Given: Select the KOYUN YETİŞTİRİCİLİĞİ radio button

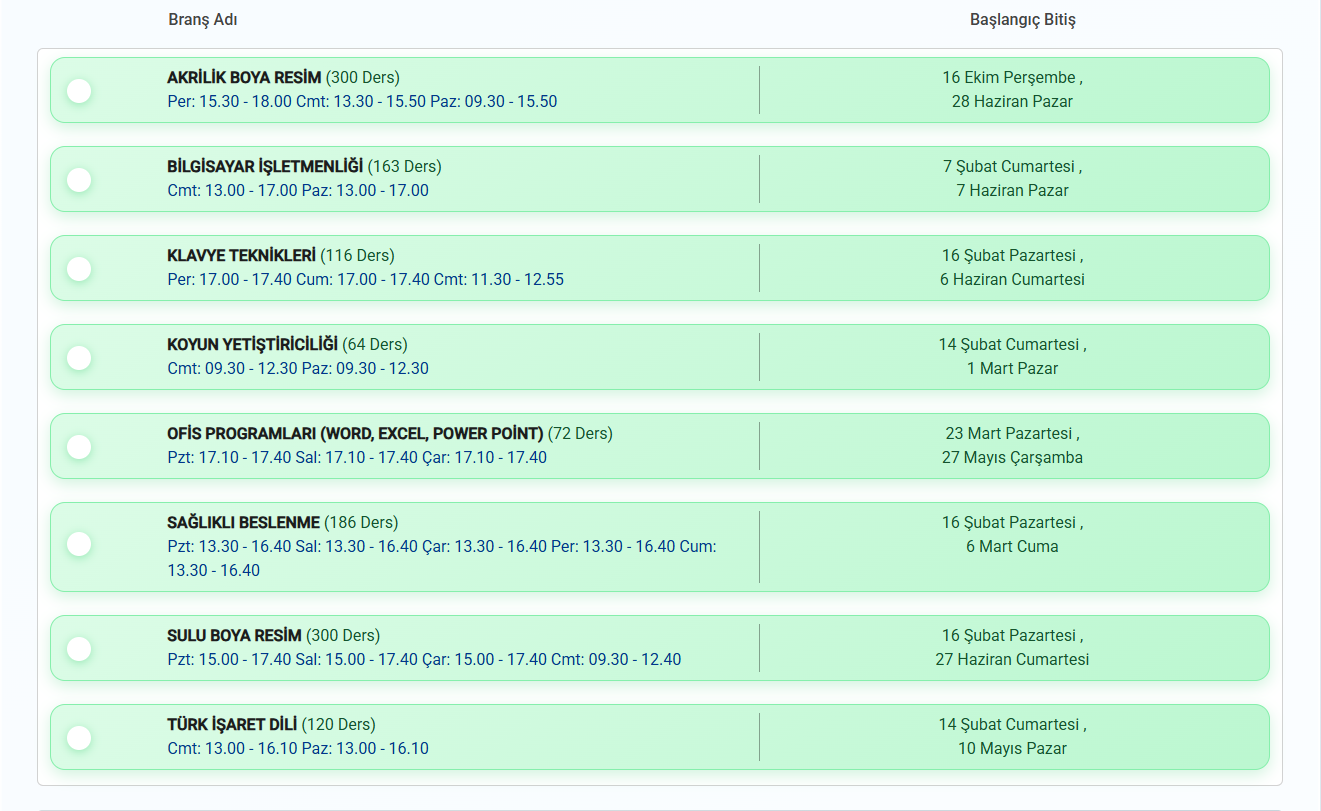Looking at the screenshot, I should tap(79, 358).
